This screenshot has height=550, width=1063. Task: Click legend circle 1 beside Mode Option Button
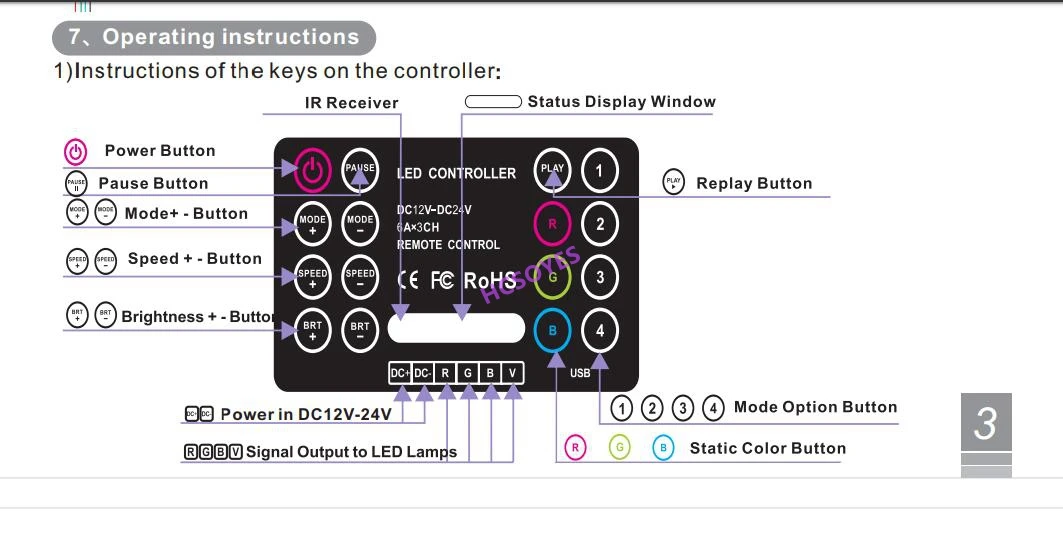point(622,408)
